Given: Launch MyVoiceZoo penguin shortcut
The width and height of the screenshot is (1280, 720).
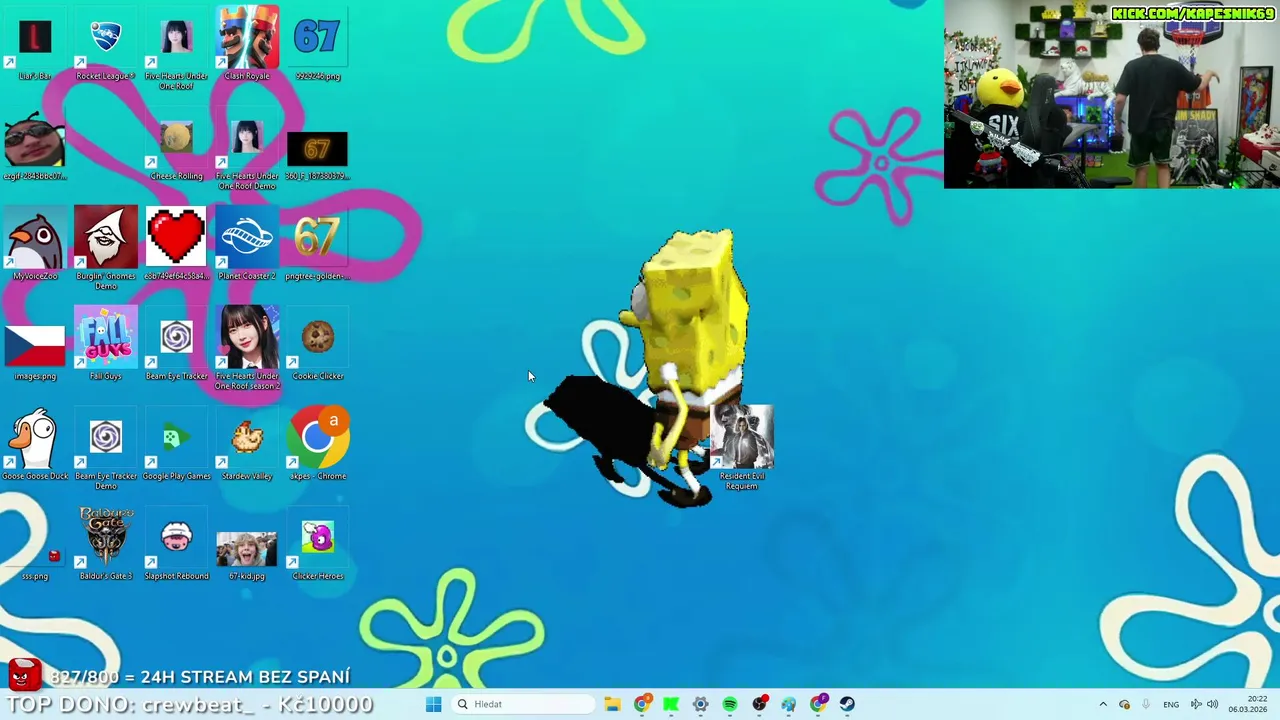Looking at the screenshot, I should click(x=35, y=245).
